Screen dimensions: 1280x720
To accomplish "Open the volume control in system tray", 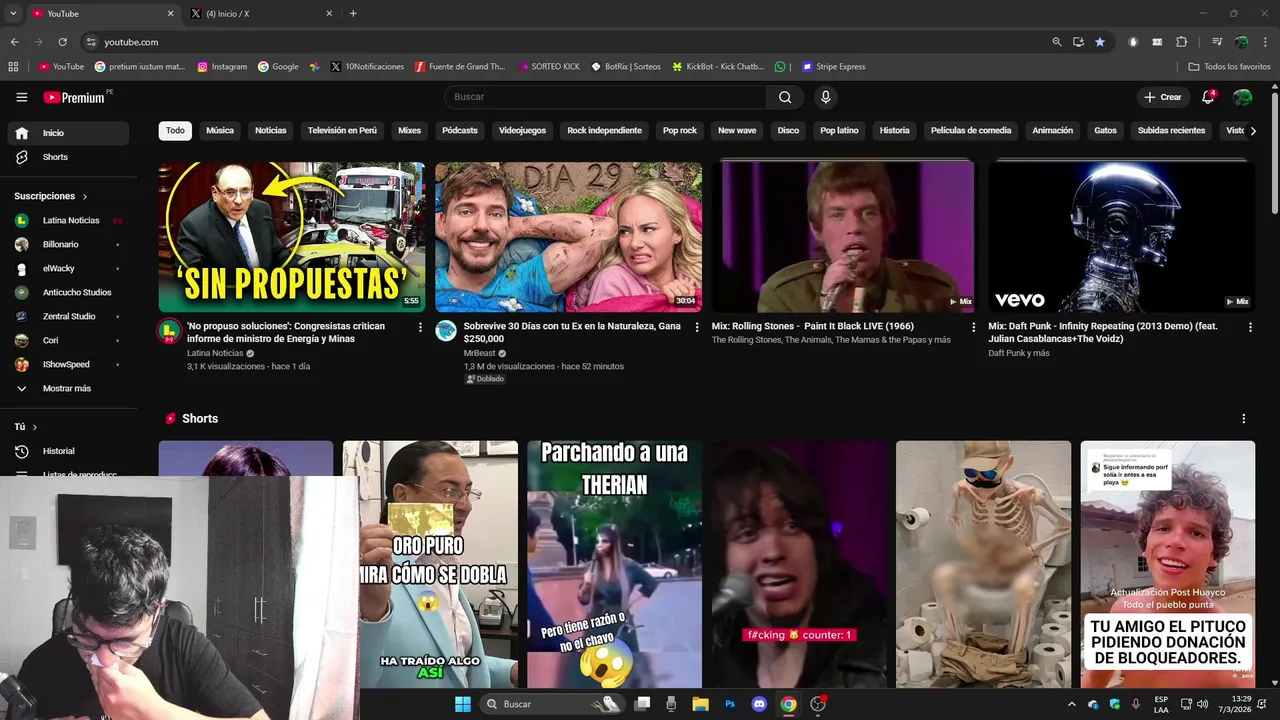I will (x=1202, y=704).
